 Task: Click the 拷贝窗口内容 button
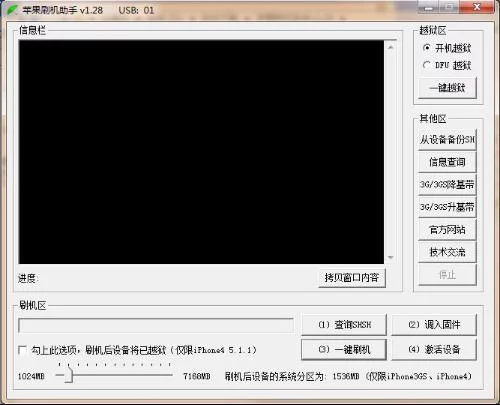pos(352,277)
